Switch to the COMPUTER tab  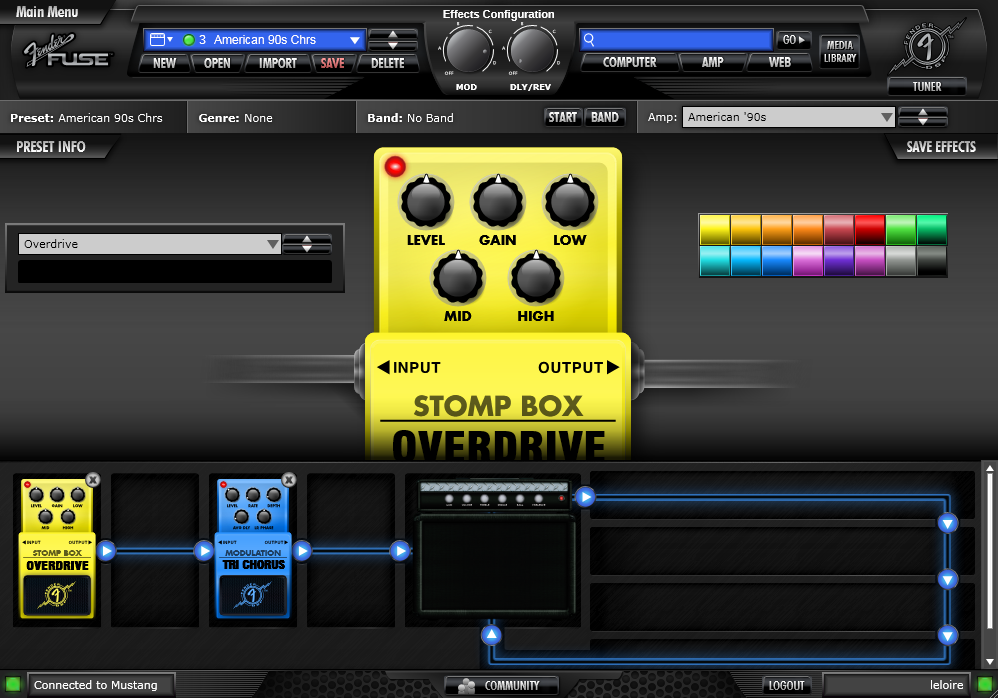pos(629,62)
